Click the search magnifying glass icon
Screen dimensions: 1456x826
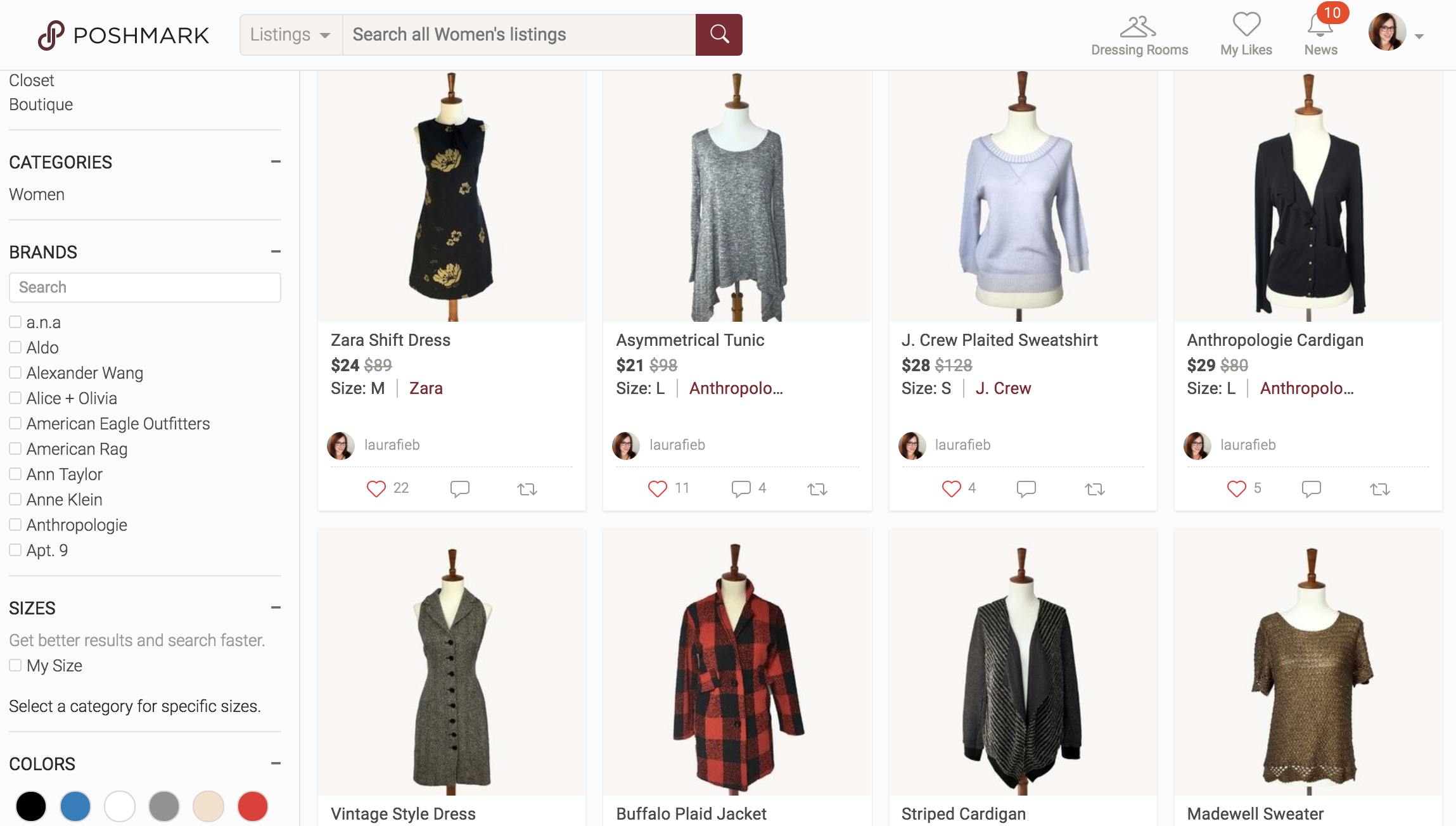tap(719, 34)
